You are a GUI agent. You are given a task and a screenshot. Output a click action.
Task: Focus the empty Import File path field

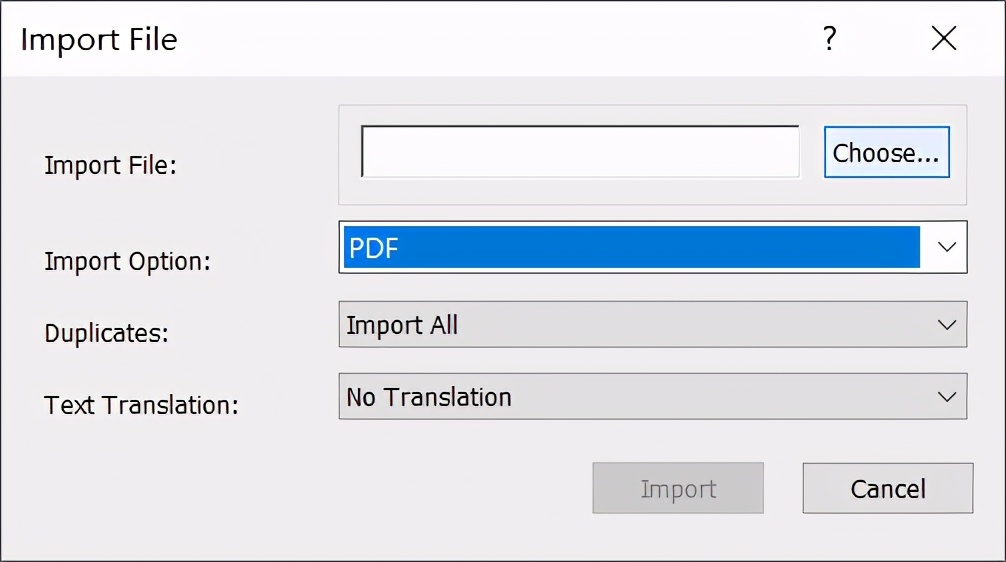coord(580,151)
